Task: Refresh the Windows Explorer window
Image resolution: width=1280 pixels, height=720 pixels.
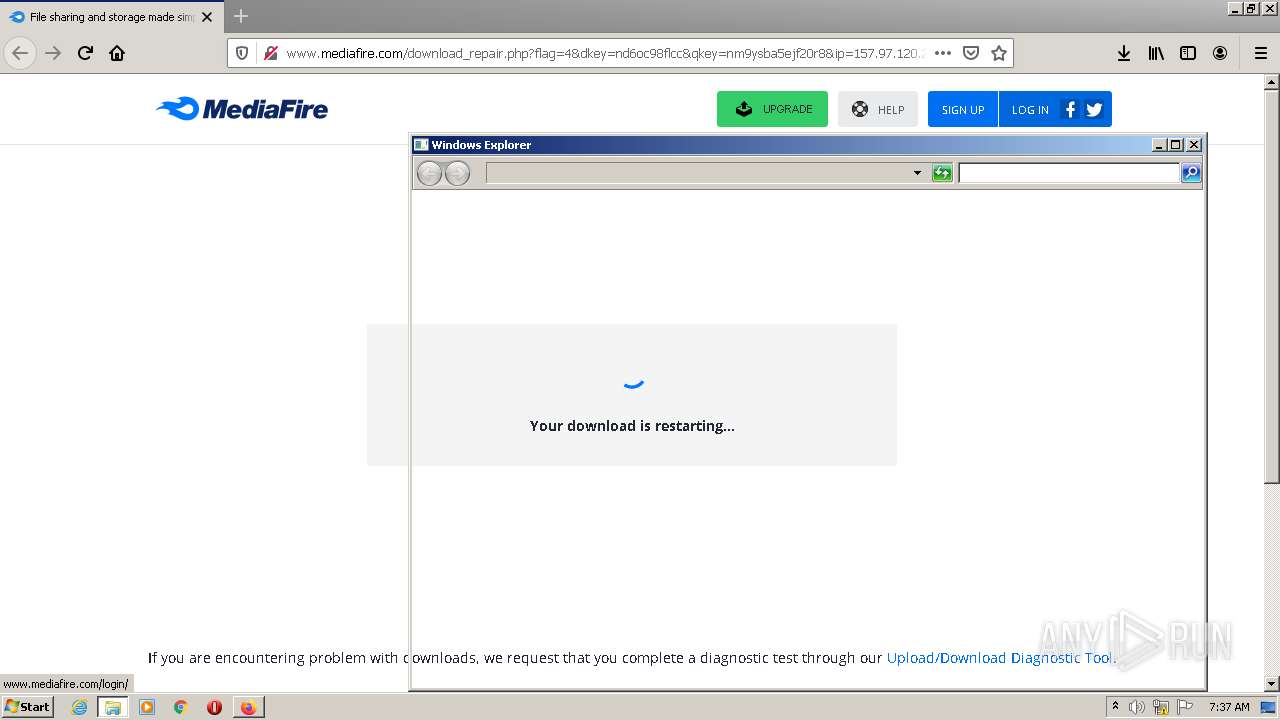Action: [942, 173]
